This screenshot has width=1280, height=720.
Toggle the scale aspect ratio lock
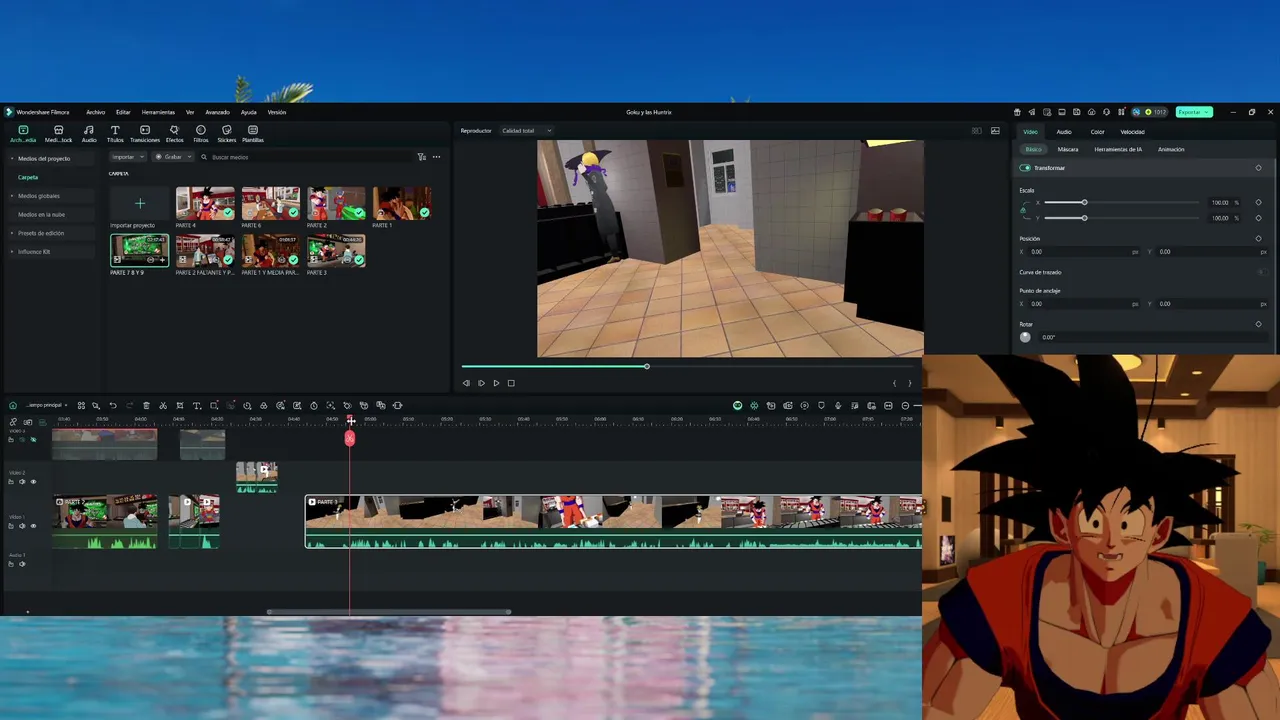point(1023,210)
